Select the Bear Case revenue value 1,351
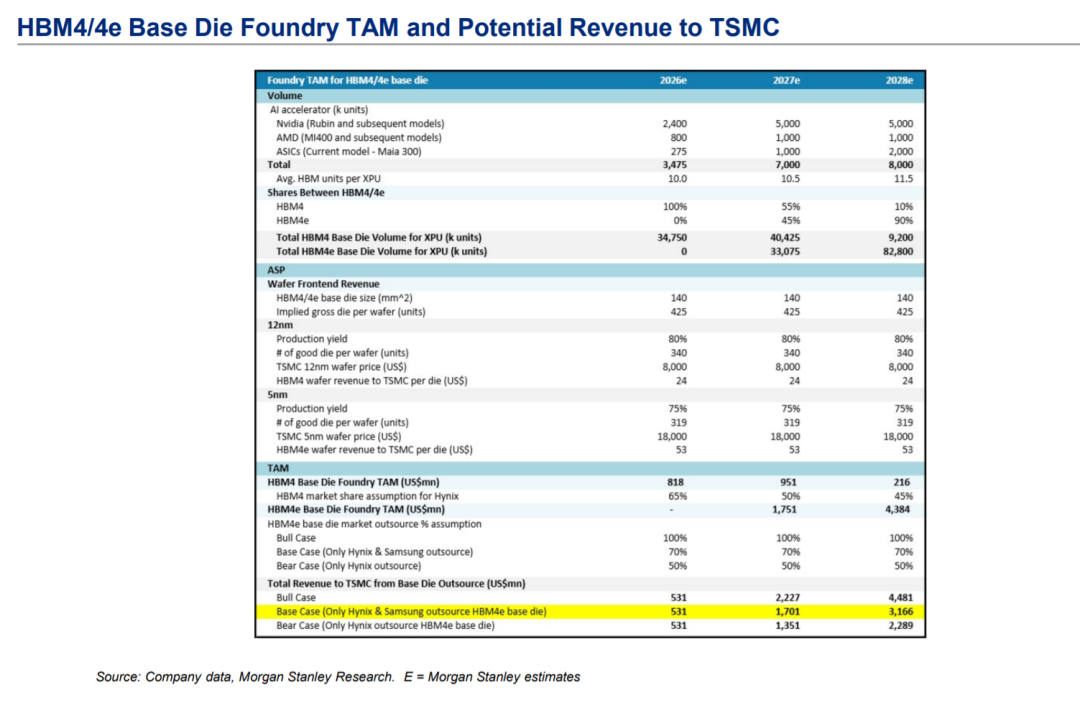The image size is (1080, 726). point(787,625)
